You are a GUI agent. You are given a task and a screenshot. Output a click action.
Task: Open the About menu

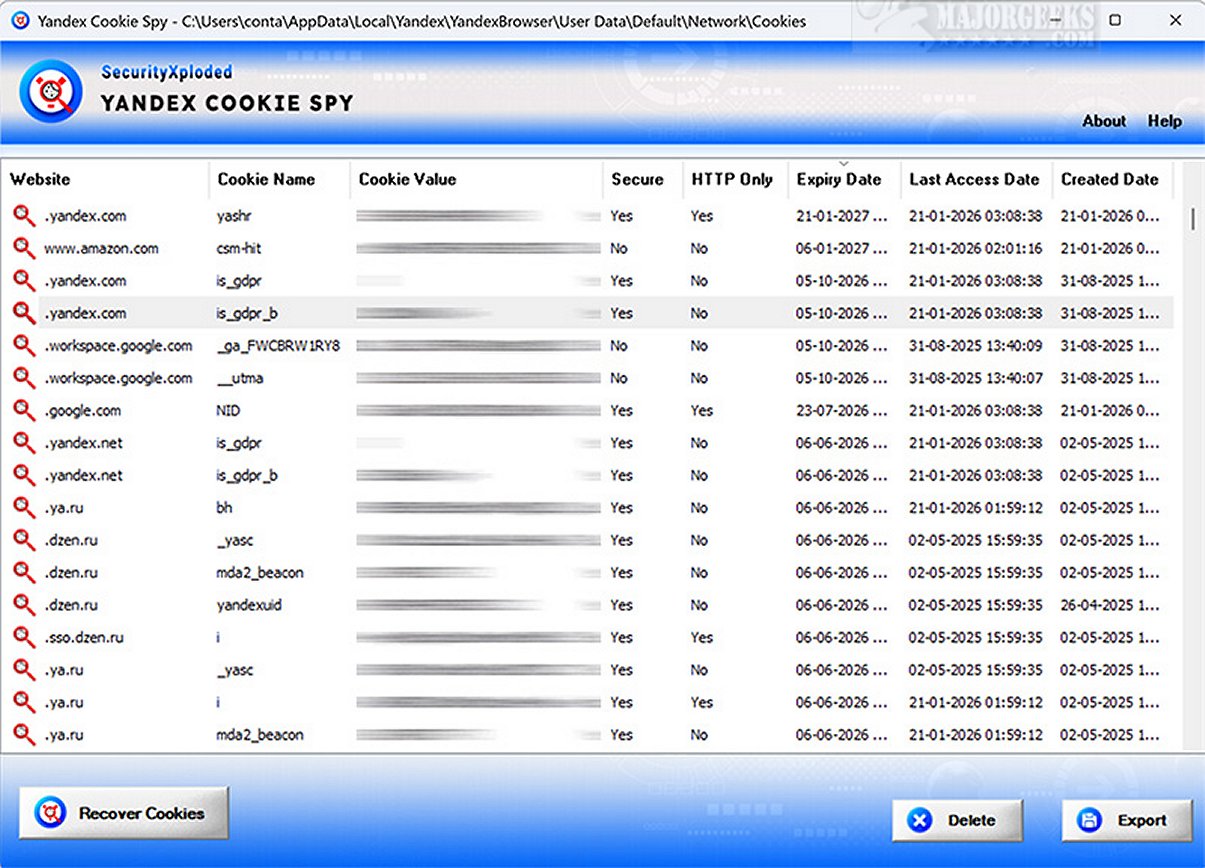coord(1103,121)
